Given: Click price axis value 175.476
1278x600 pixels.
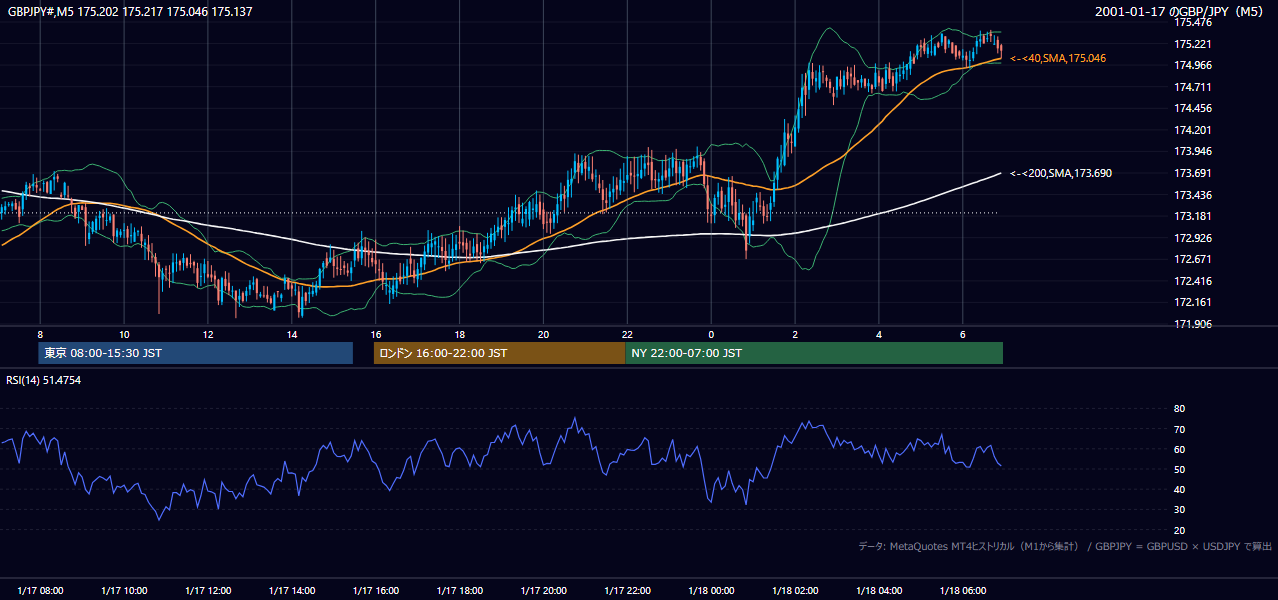Looking at the screenshot, I should point(1193,22).
